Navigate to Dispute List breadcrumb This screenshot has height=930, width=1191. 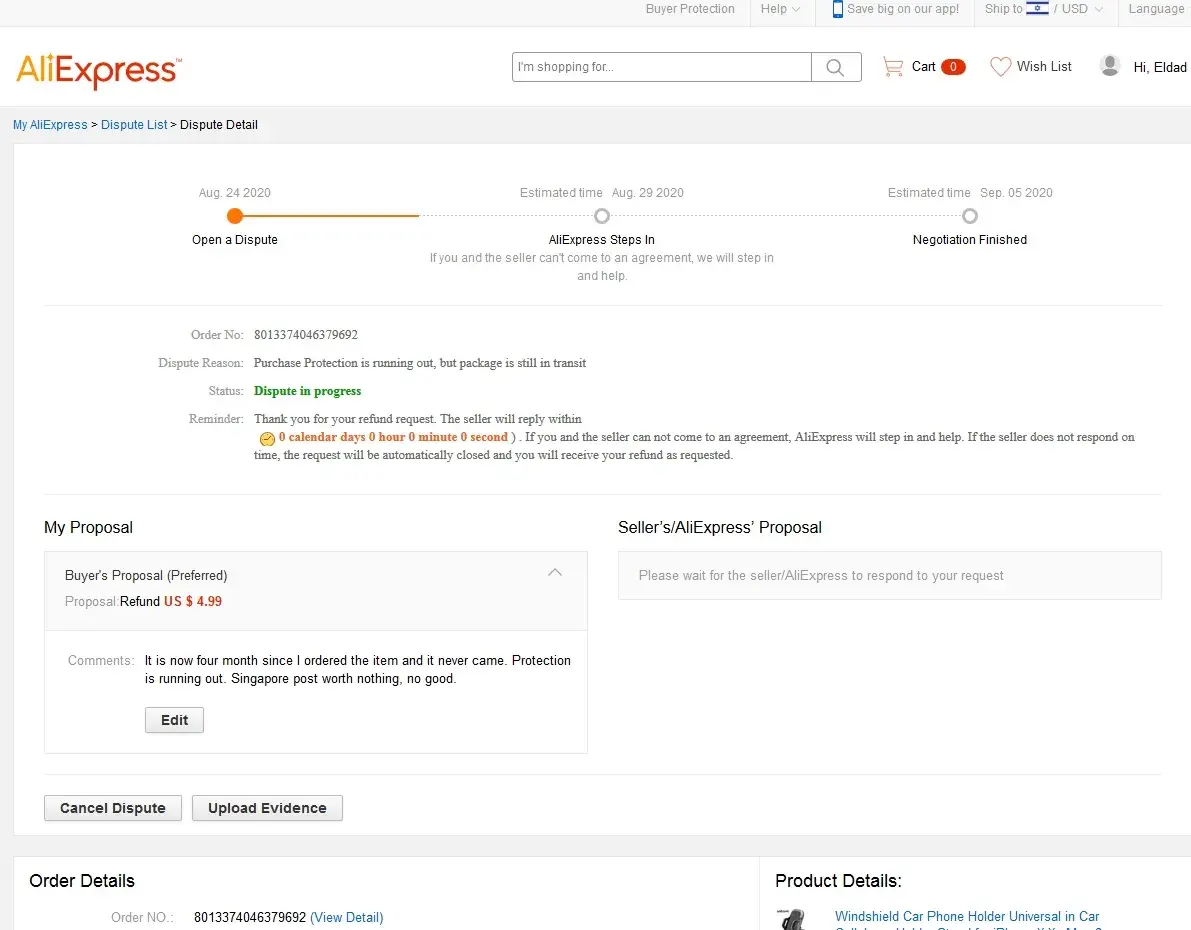[x=134, y=125]
